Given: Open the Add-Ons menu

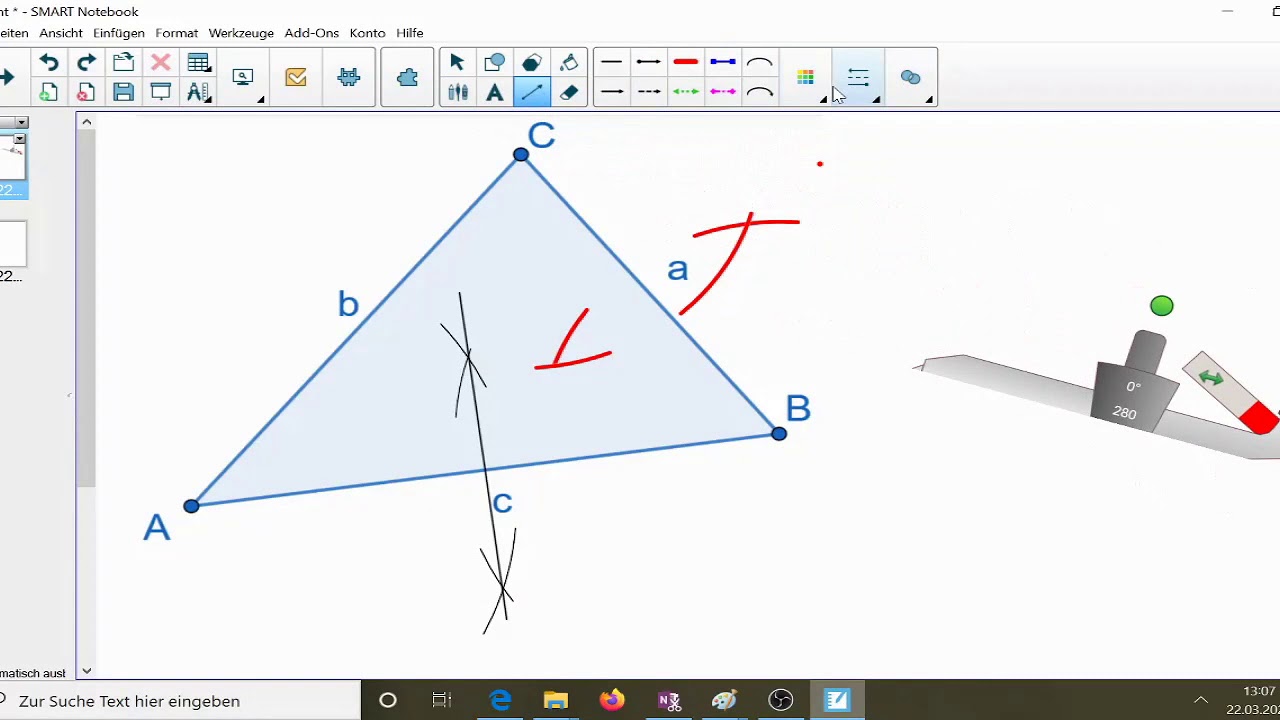Looking at the screenshot, I should pos(312,33).
